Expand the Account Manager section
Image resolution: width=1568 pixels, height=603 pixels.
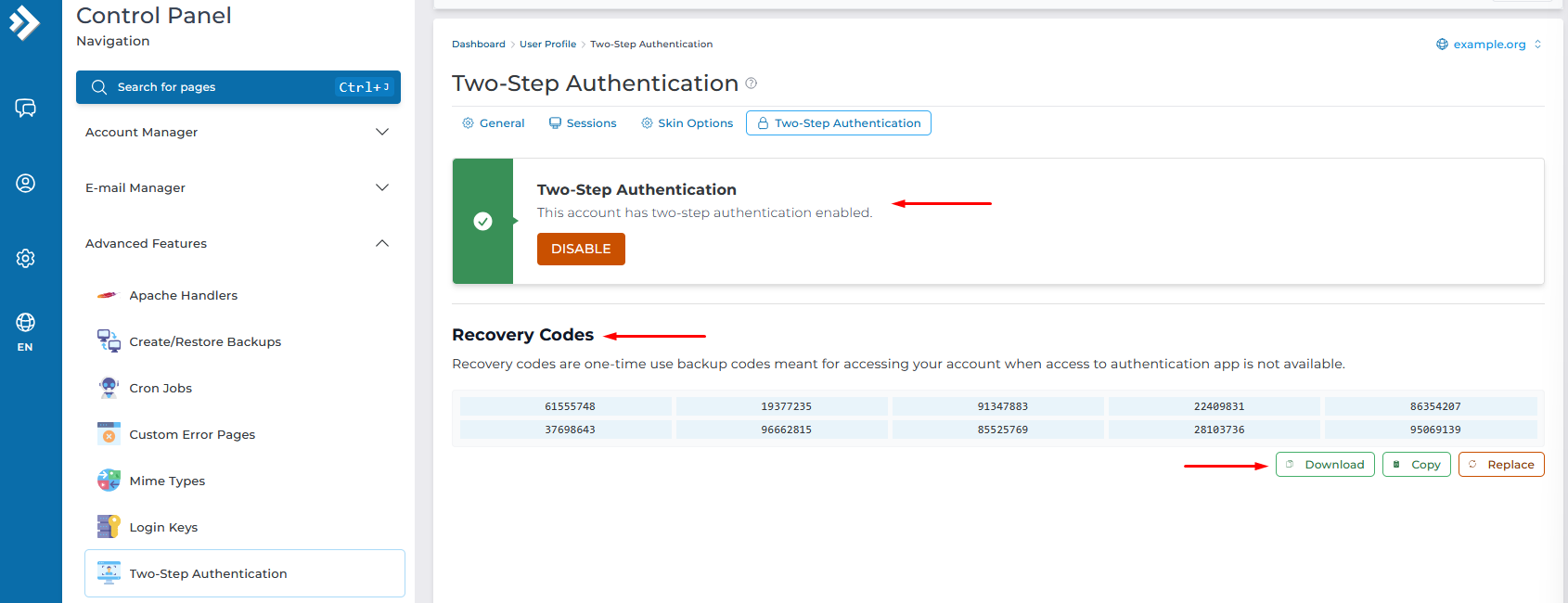coord(238,132)
